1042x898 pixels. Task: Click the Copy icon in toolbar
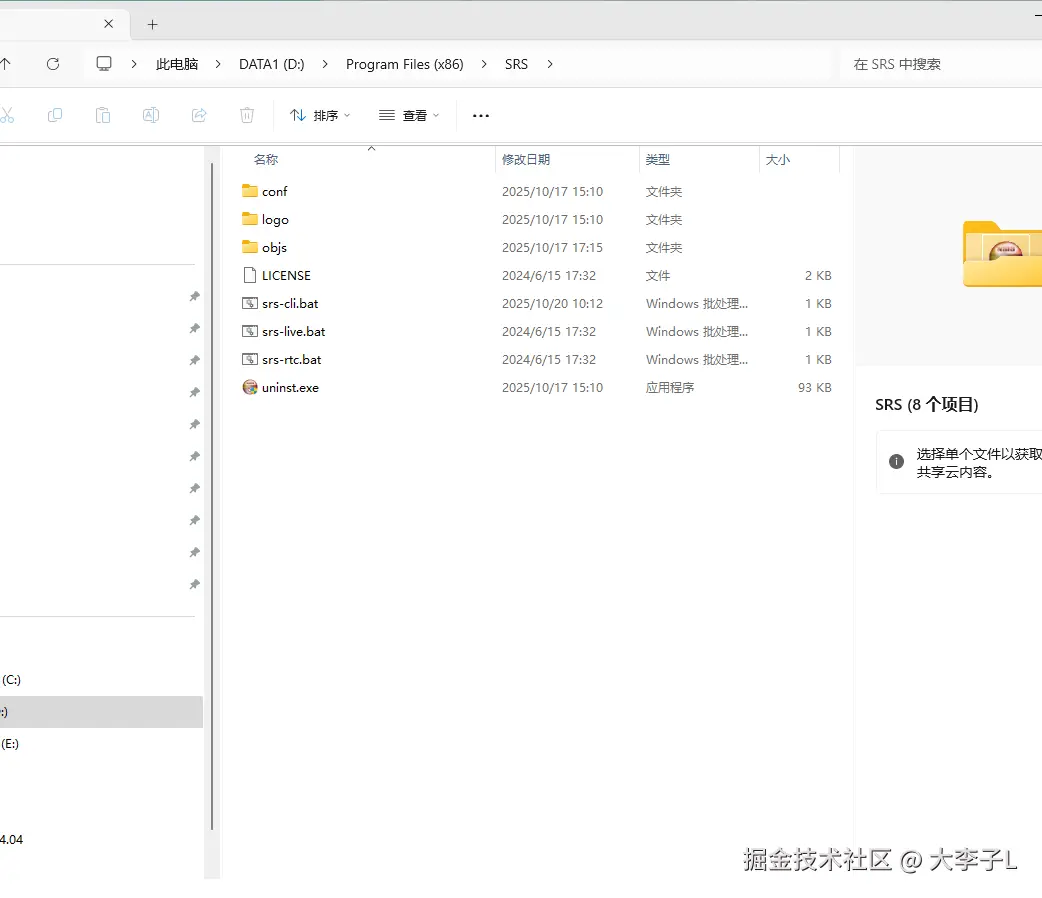point(55,115)
